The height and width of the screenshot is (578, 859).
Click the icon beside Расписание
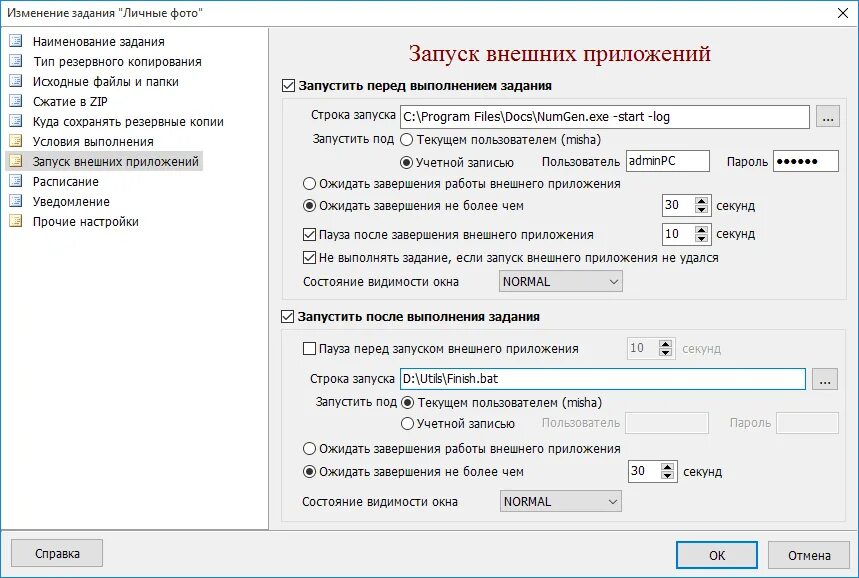pyautogui.click(x=16, y=181)
